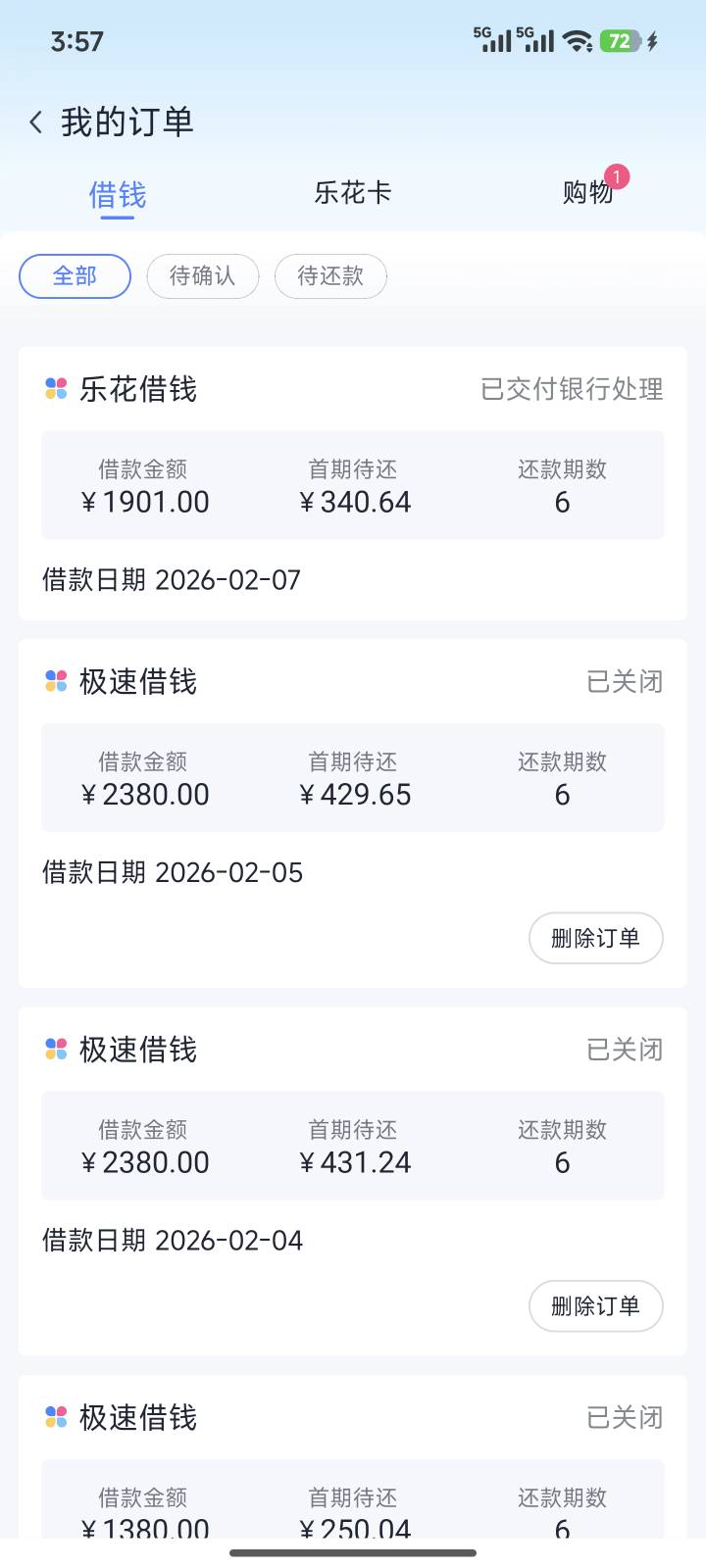Switch to the 借钱 tab
This screenshot has height=1568, width=706.
tap(118, 194)
